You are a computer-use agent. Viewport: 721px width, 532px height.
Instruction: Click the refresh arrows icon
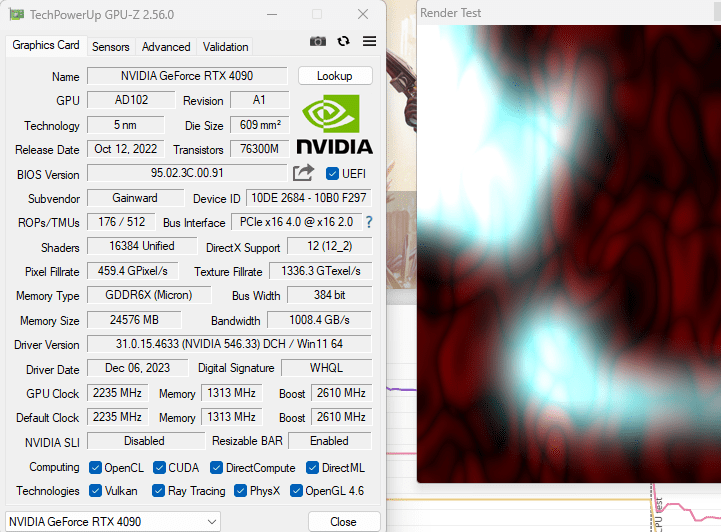(343, 41)
